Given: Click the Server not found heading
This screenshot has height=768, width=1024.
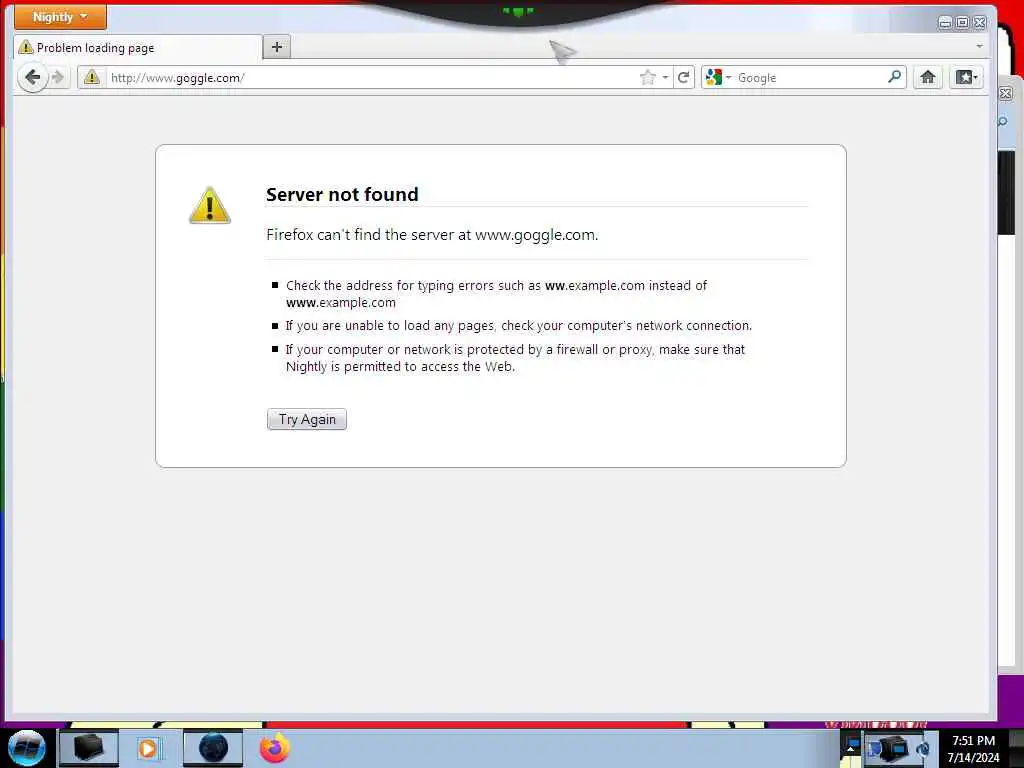Looking at the screenshot, I should click(x=342, y=195).
